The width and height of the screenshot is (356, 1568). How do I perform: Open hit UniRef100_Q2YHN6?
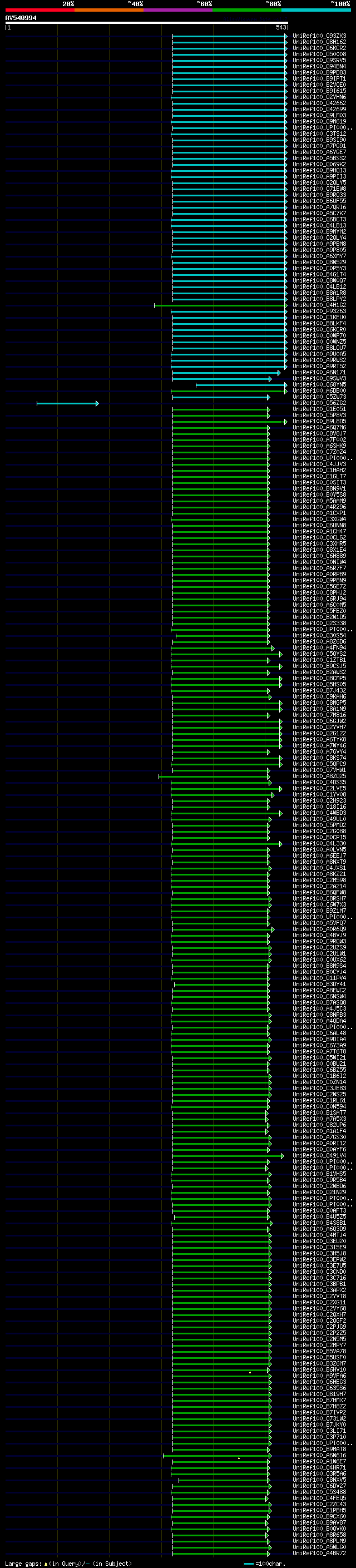(x=319, y=97)
